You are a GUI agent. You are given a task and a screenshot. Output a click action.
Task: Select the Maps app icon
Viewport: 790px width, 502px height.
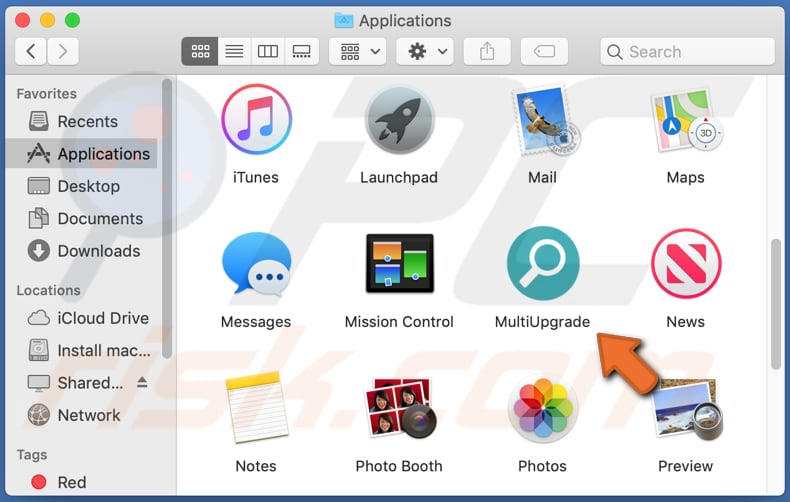687,120
